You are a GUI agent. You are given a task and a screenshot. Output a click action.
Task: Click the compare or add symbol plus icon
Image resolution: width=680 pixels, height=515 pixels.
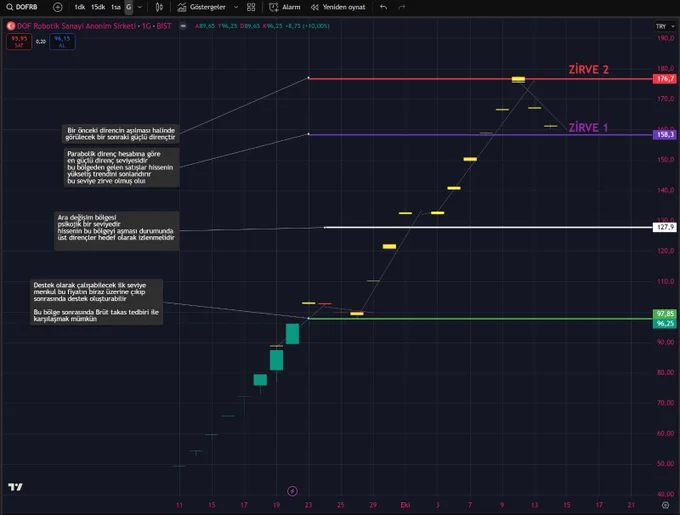click(x=57, y=7)
